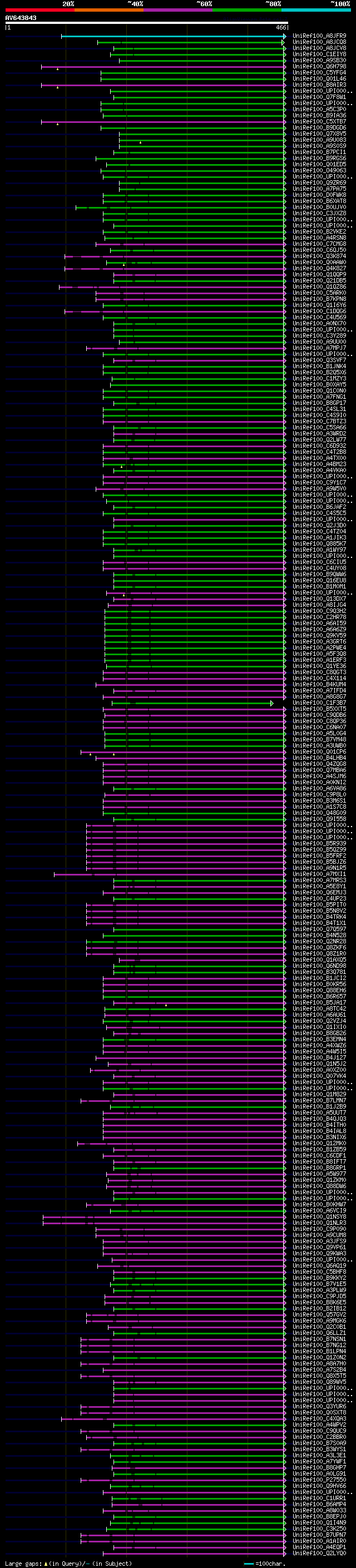Screen dimensions: 356x1568
Task: Select label UniRef100_B2VKE2
Action: point(319,232)
